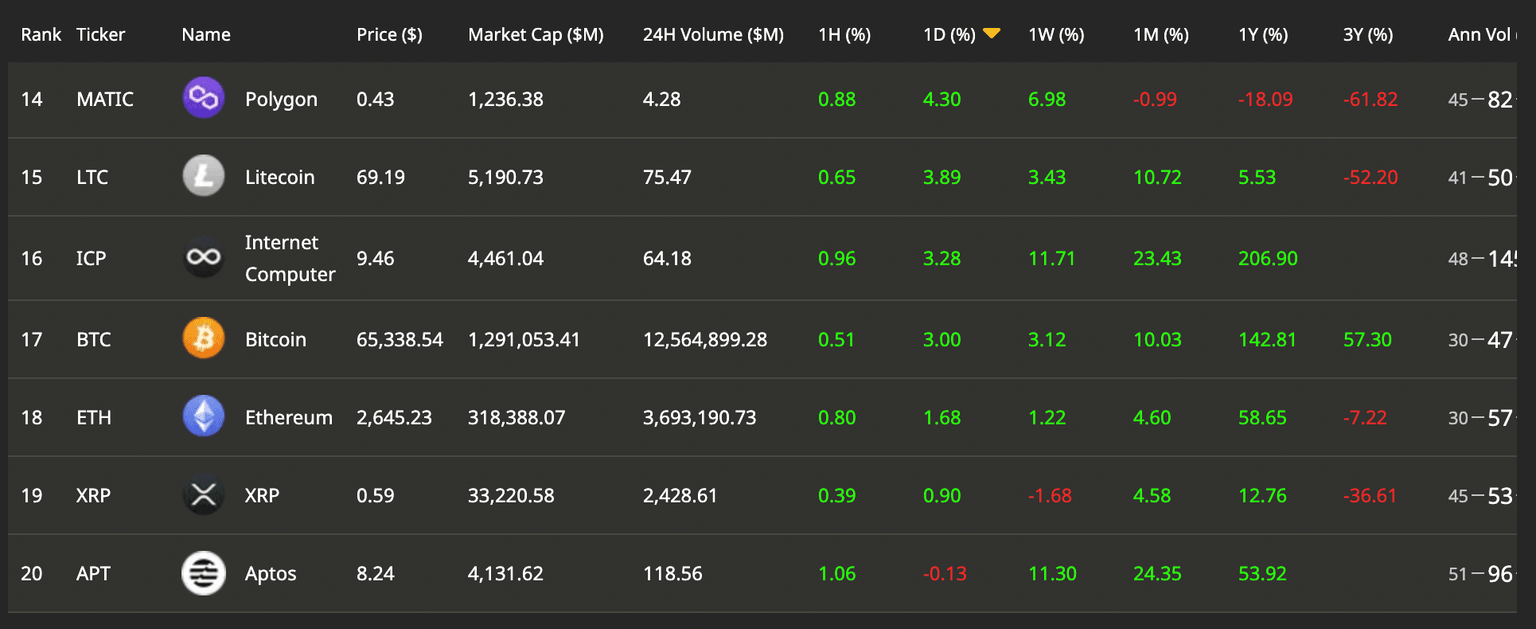Click the MATIC ticker symbol
The width and height of the screenshot is (1536, 629).
click(x=105, y=99)
